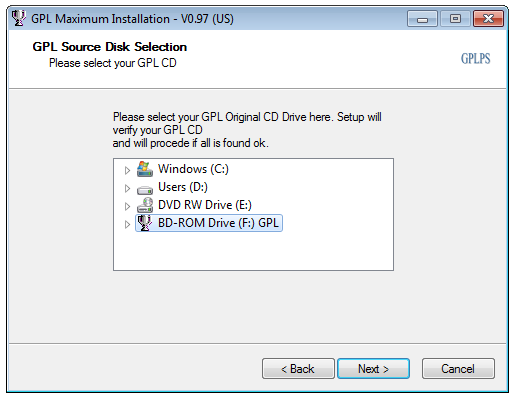The width and height of the screenshot is (513, 397).
Task: Minimize the GPL Maximum Installation window
Action: point(422,19)
